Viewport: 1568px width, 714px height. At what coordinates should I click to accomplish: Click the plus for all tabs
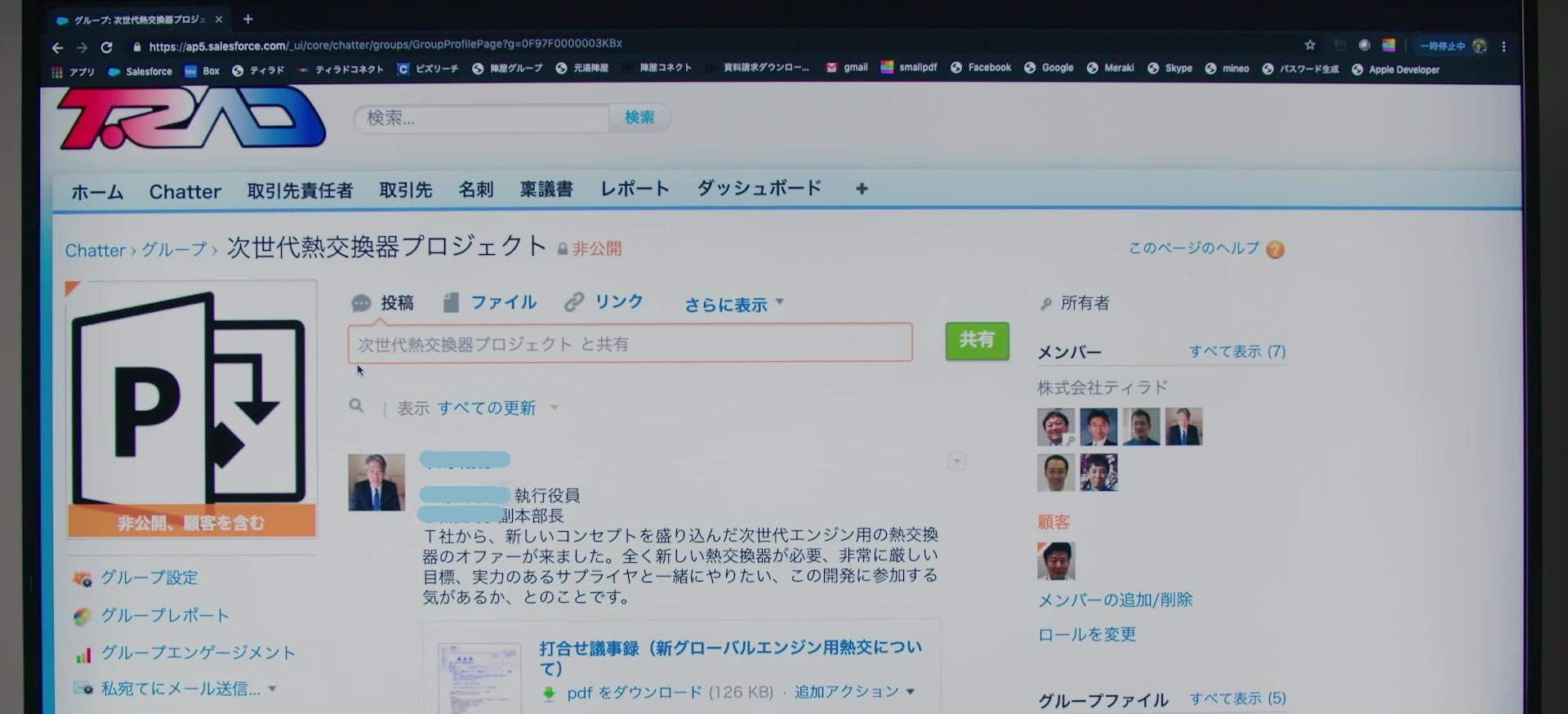click(x=862, y=189)
